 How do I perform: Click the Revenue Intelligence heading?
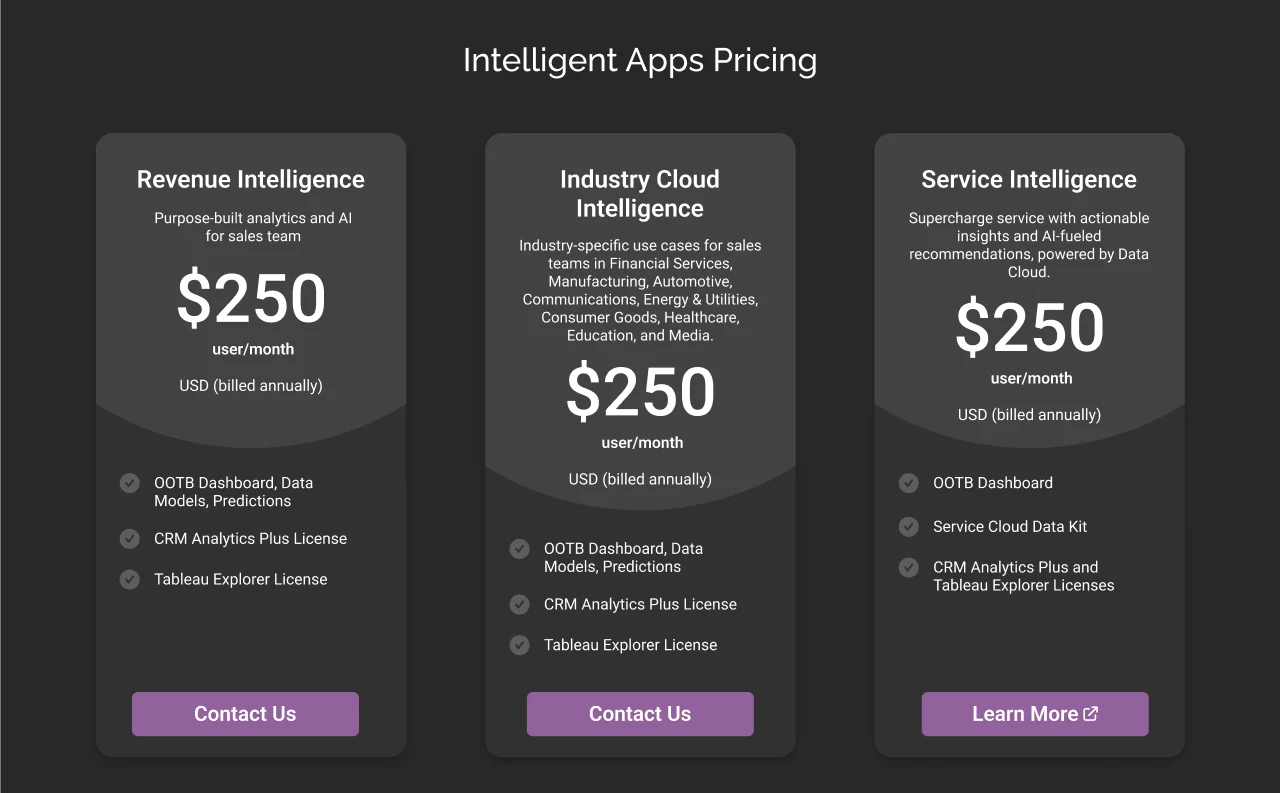250,180
